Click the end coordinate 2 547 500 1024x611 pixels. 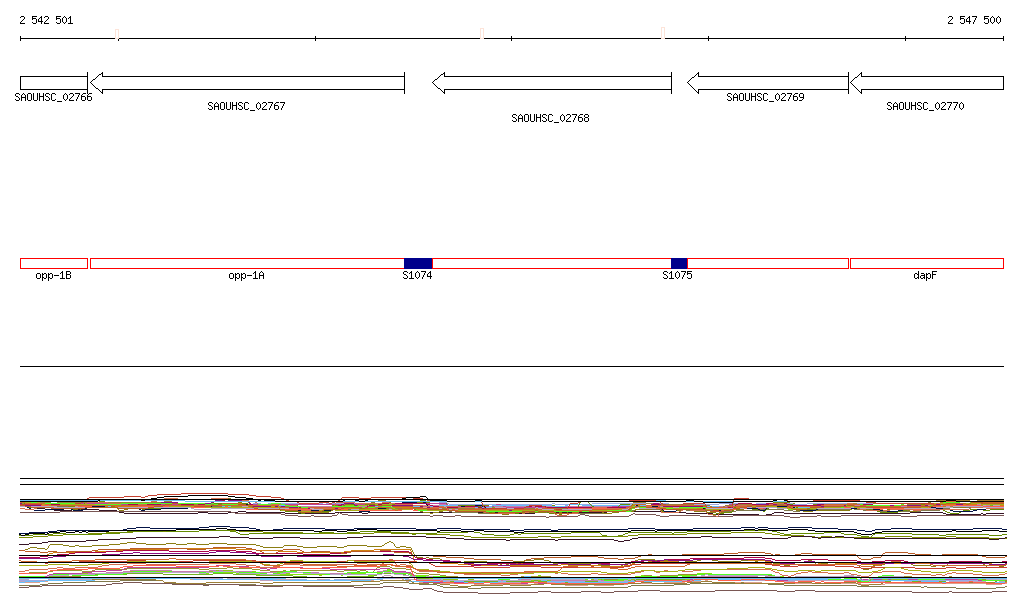pos(974,20)
